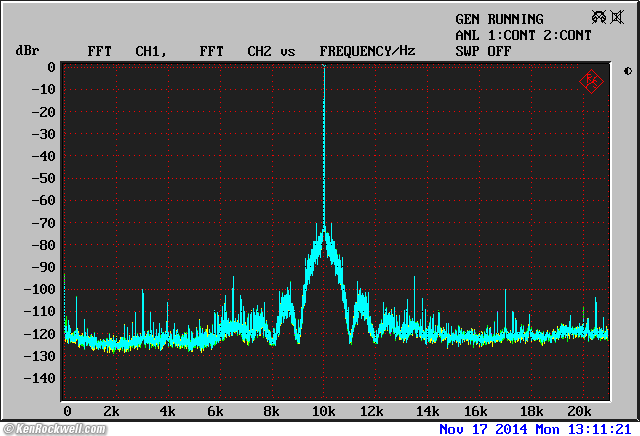This screenshot has height=436, width=640.
Task: Click the red Rohde & Schwarz diamond logo
Action: pos(591,81)
